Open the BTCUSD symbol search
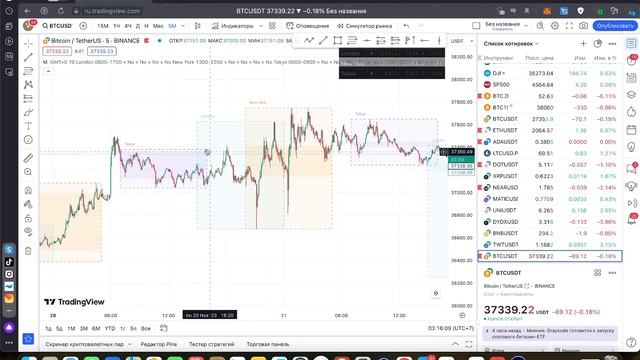 pyautogui.click(x=57, y=26)
